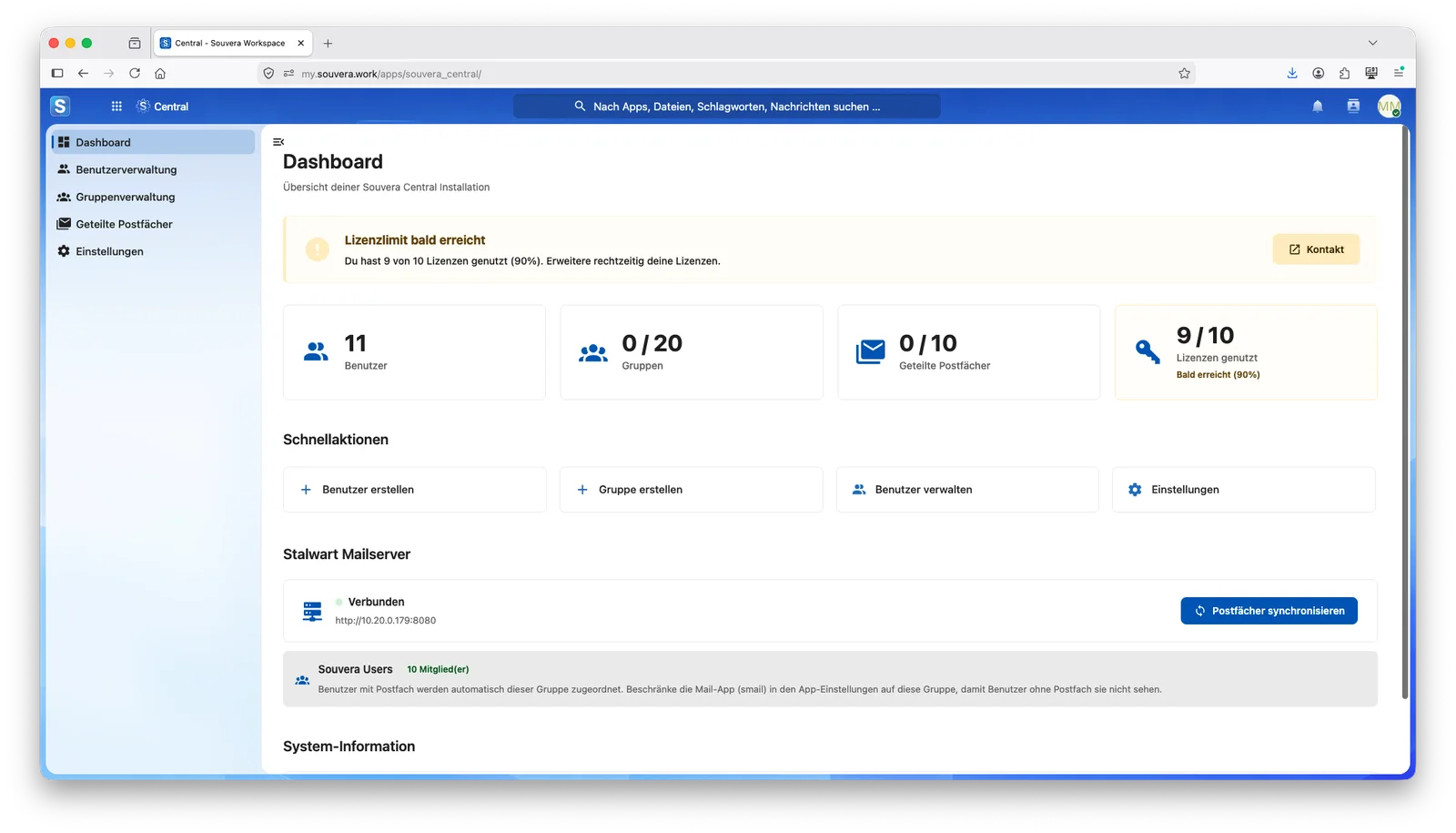Click the mailserver status icon
1456x833 pixels.
tap(312, 611)
